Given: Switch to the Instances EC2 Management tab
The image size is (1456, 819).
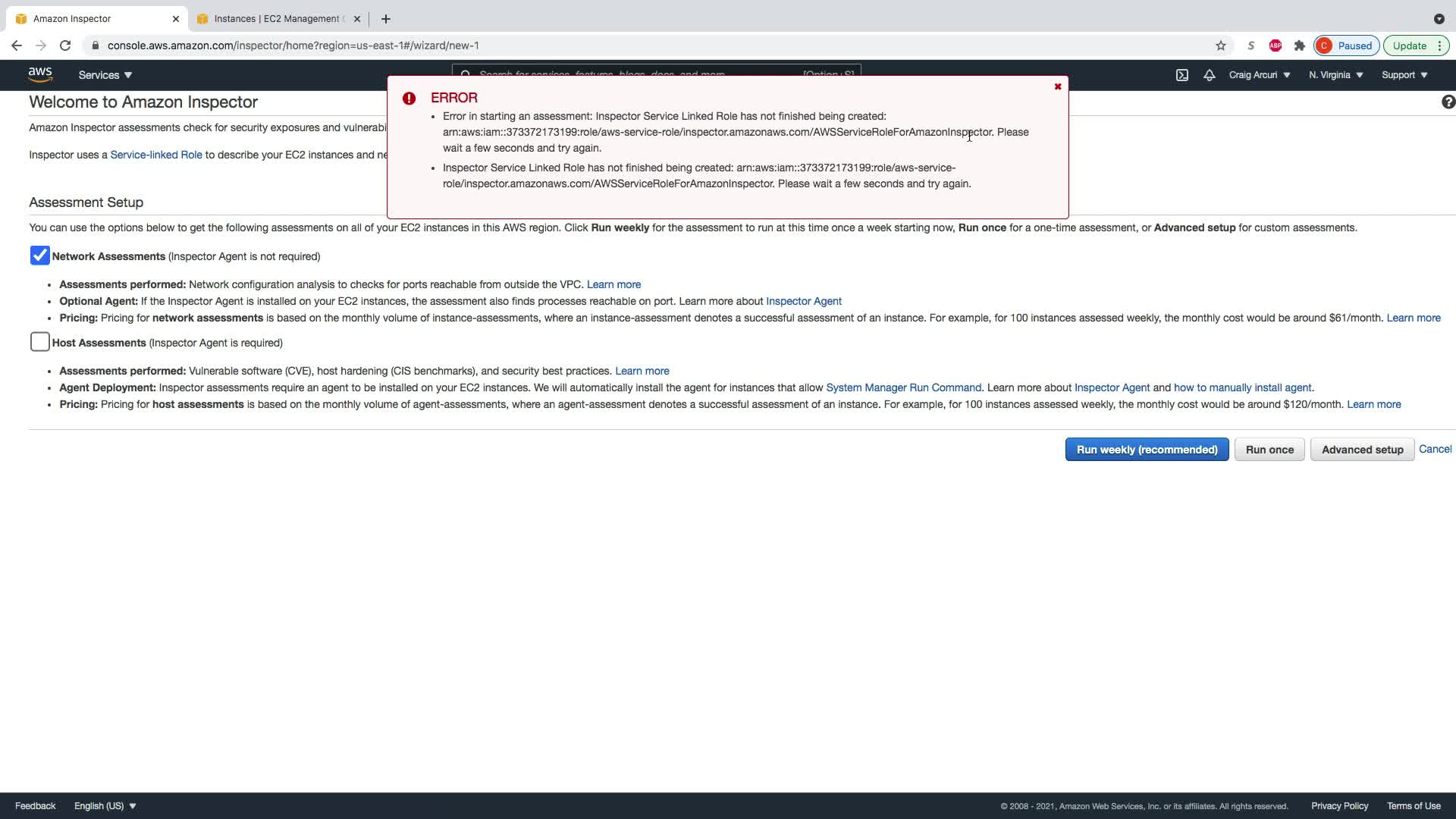Looking at the screenshot, I should (x=277, y=19).
